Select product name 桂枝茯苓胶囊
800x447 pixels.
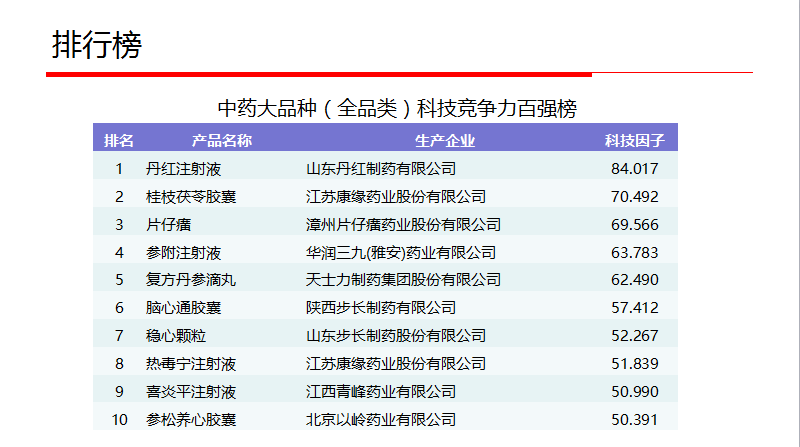(191, 196)
